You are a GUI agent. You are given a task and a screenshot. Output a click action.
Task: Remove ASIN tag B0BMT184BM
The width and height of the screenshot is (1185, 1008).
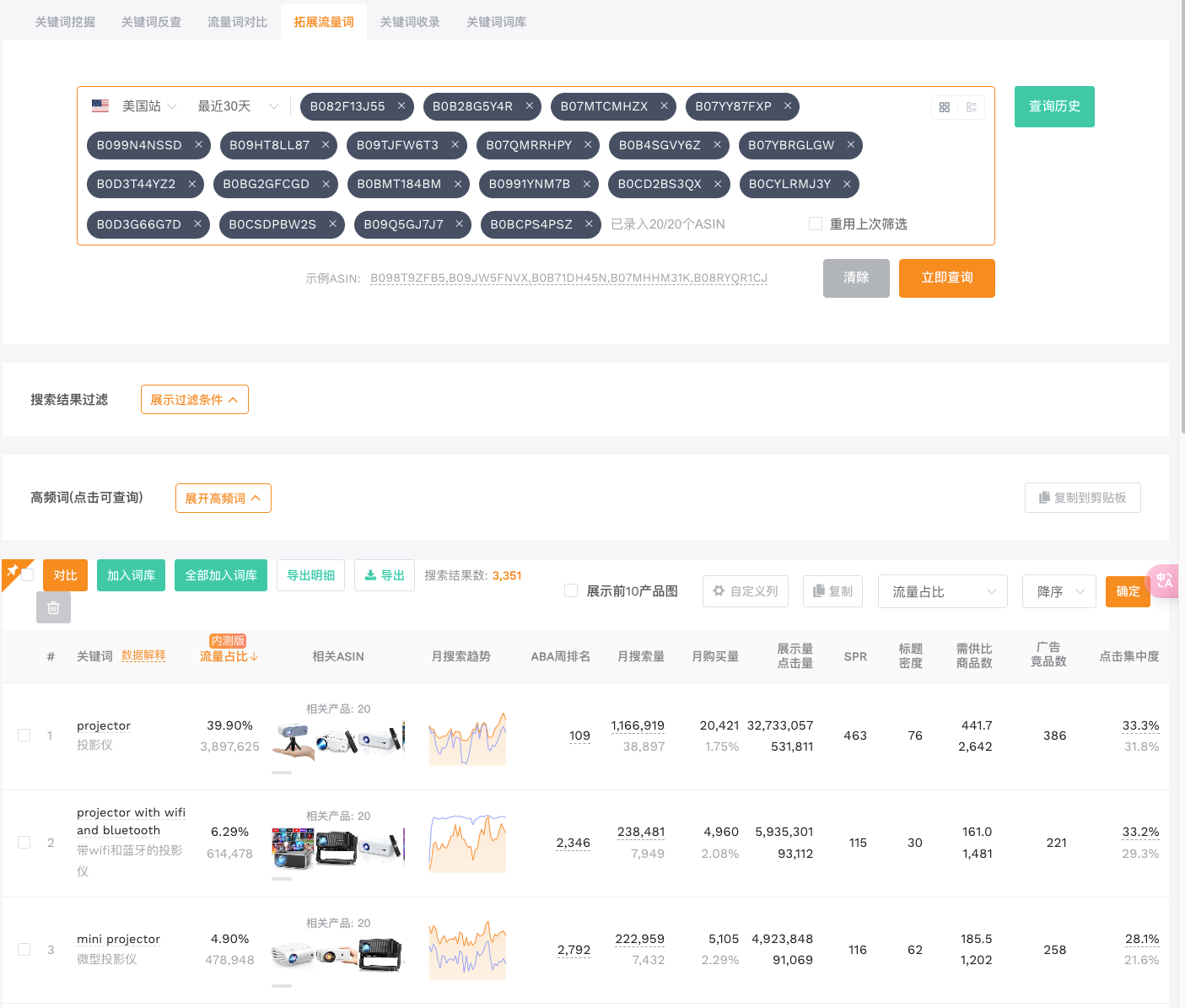point(457,184)
